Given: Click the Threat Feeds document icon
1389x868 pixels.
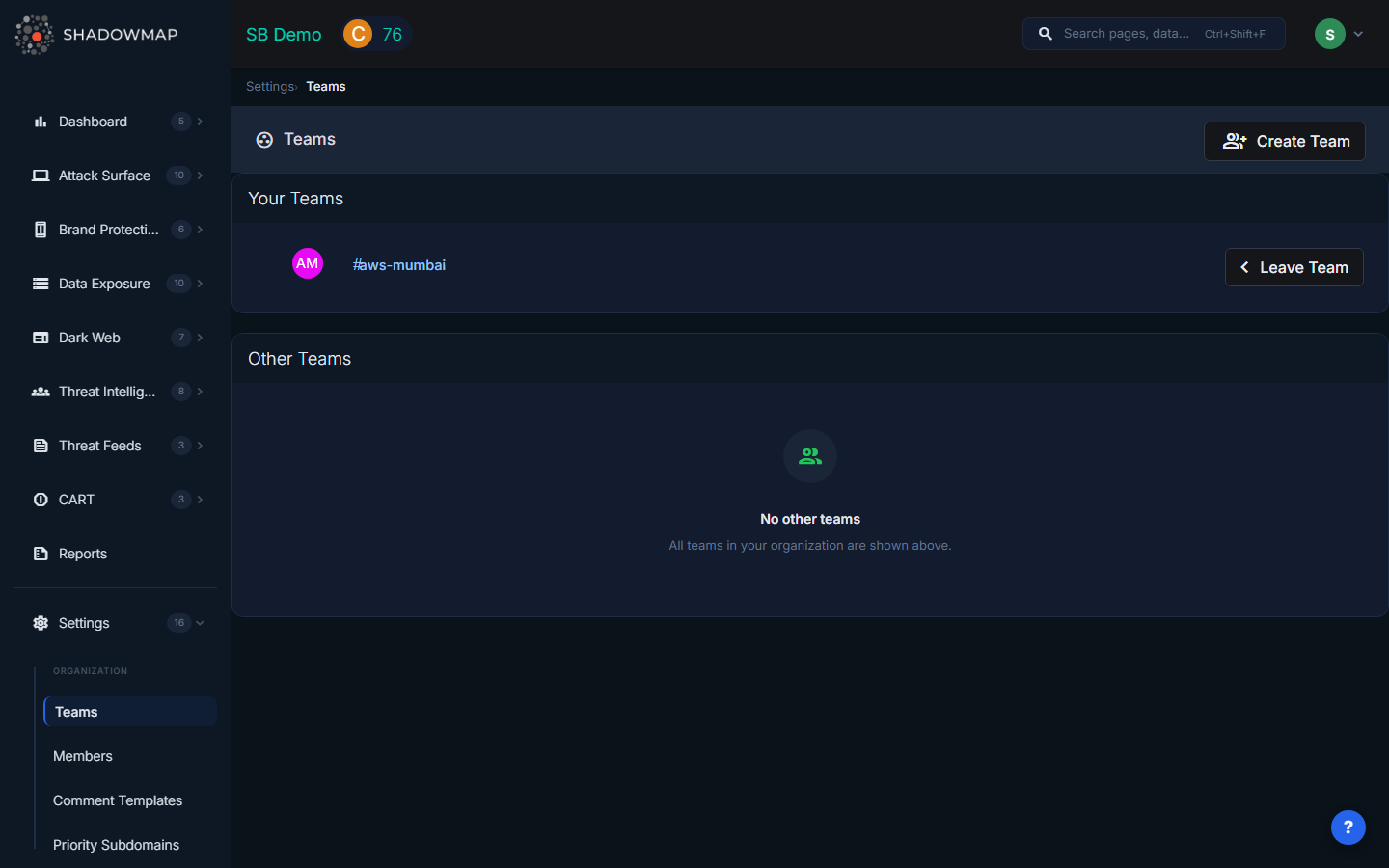Looking at the screenshot, I should pos(41,446).
